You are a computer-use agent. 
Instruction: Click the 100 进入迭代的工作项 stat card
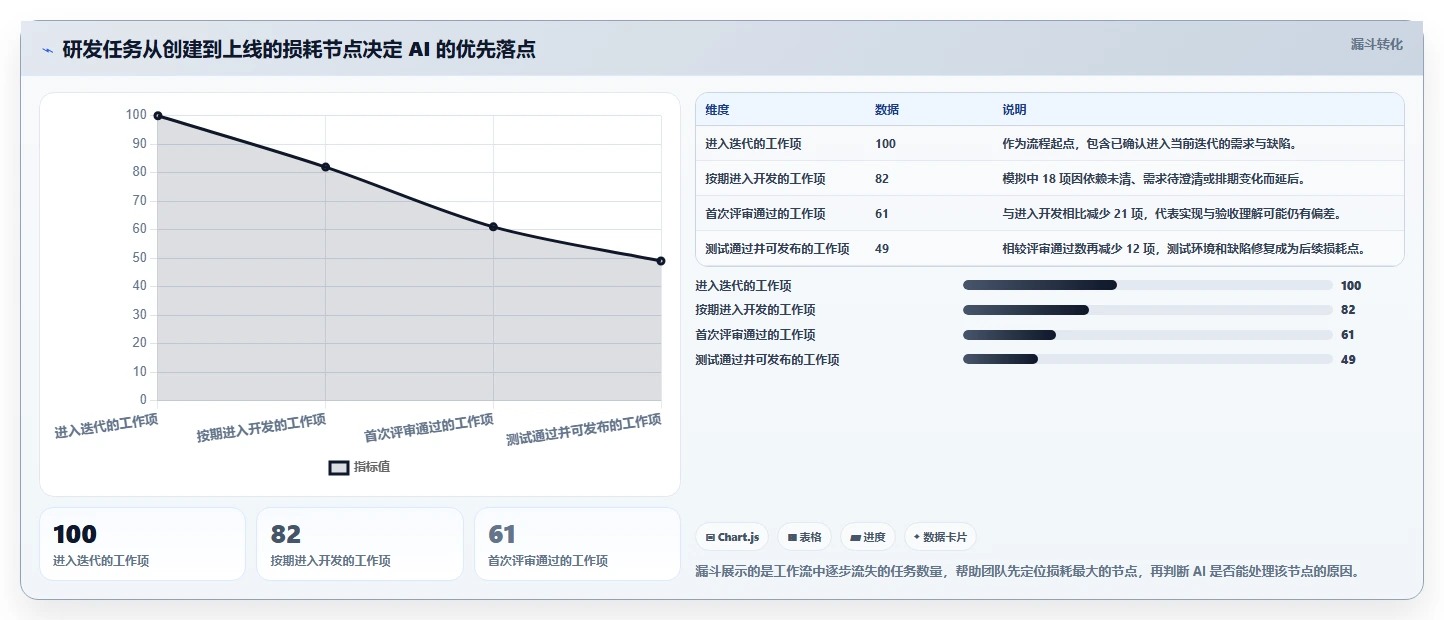pyautogui.click(x=142, y=544)
